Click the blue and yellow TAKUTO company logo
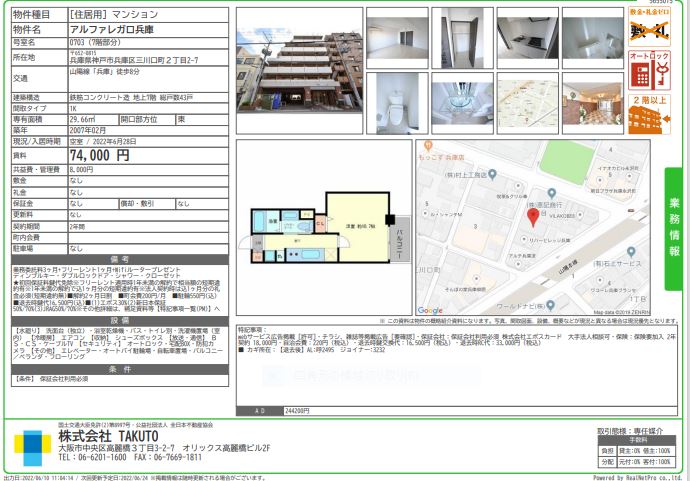This screenshot has width=690, height=481. (32, 448)
